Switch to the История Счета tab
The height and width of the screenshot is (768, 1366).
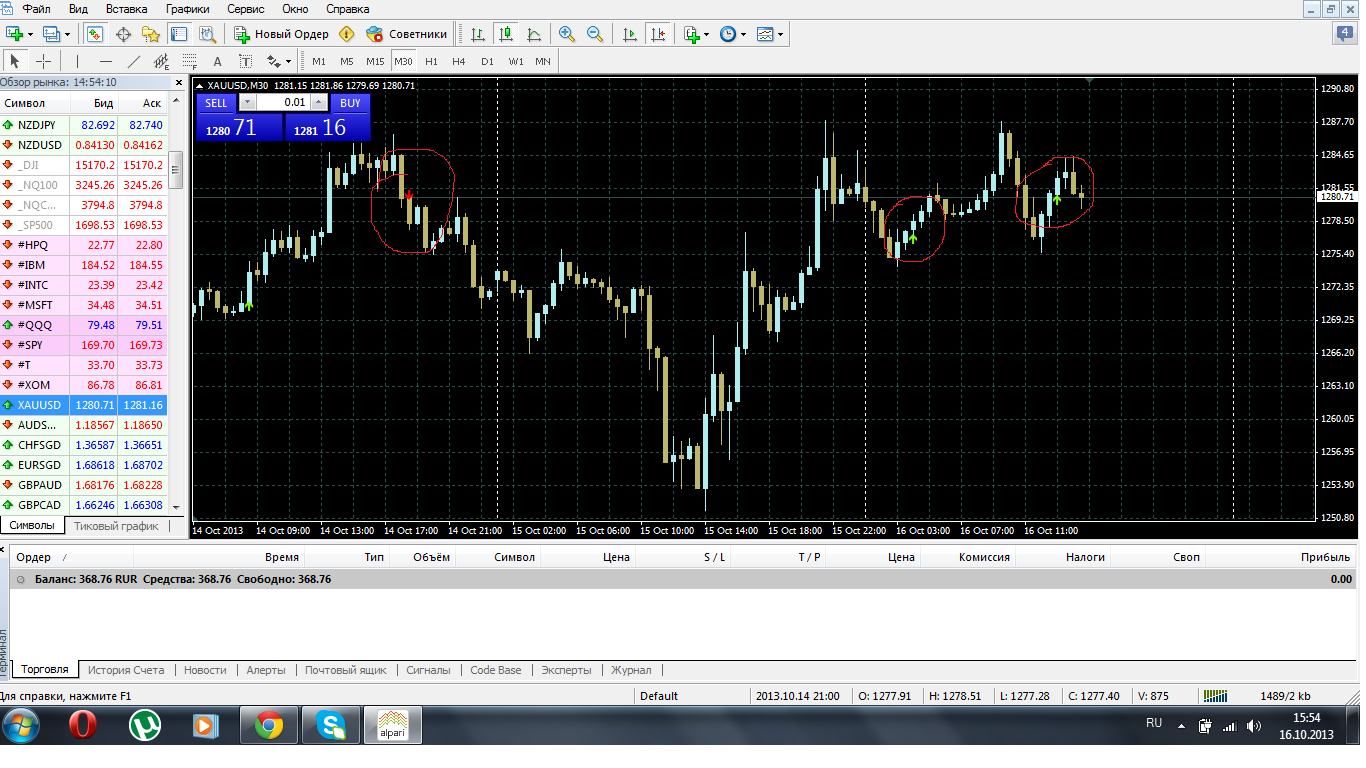[126, 670]
